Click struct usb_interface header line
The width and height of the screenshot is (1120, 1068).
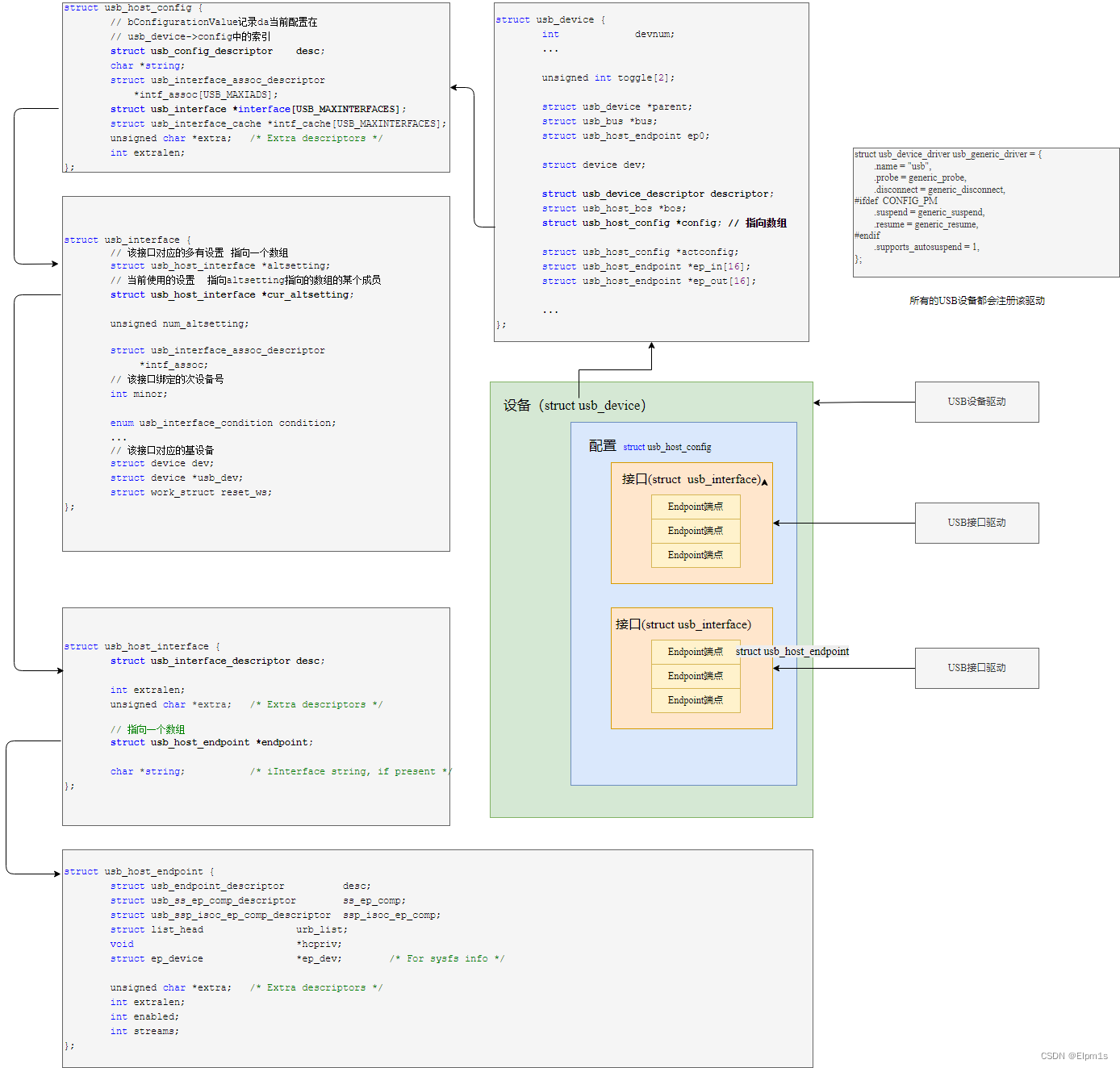tap(127, 240)
